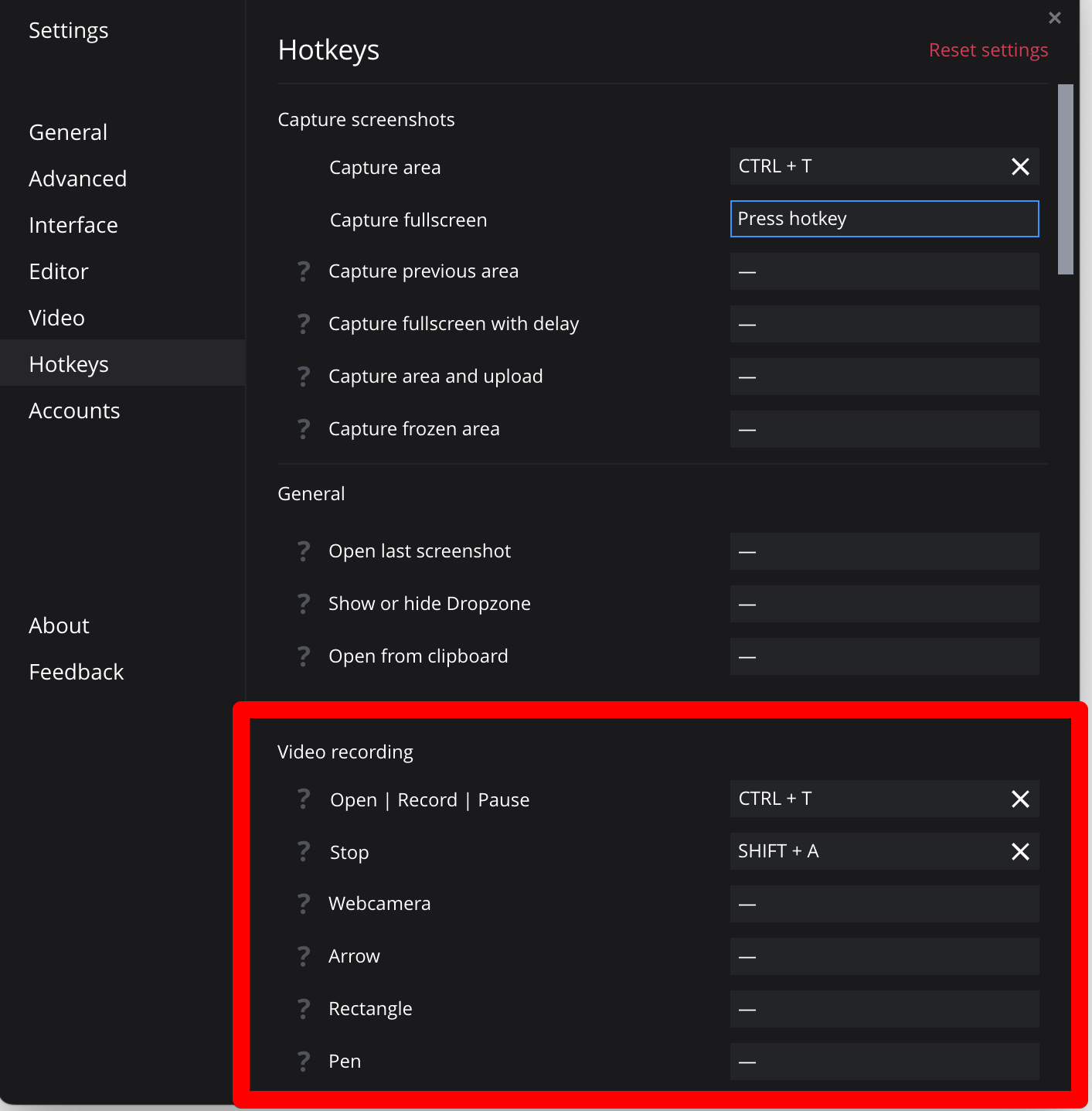The height and width of the screenshot is (1111, 1092).
Task: Show help for Show or hide Dropzone
Action: (304, 604)
